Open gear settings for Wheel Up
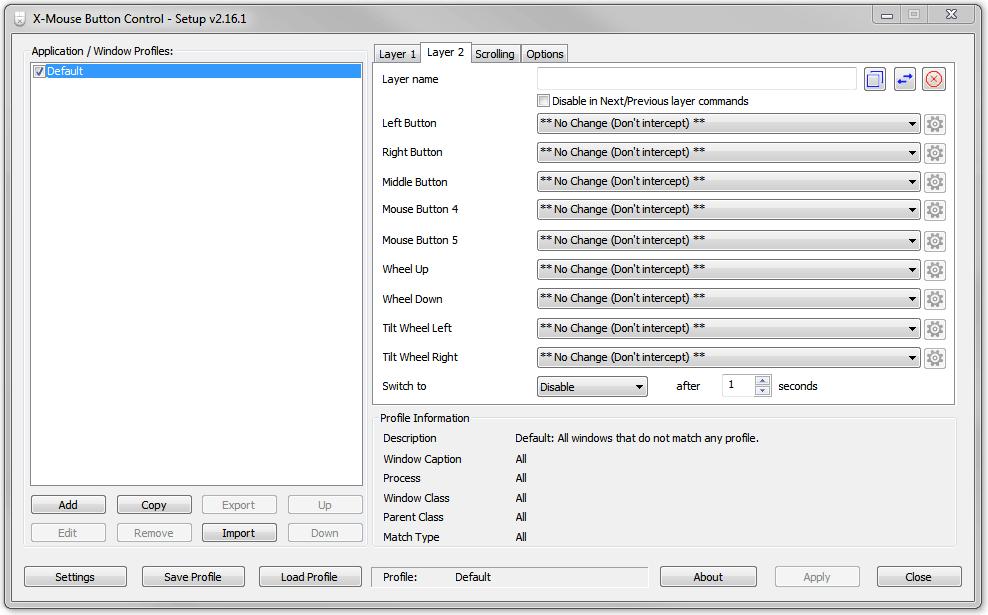The height and width of the screenshot is (615, 988). [x=934, y=270]
